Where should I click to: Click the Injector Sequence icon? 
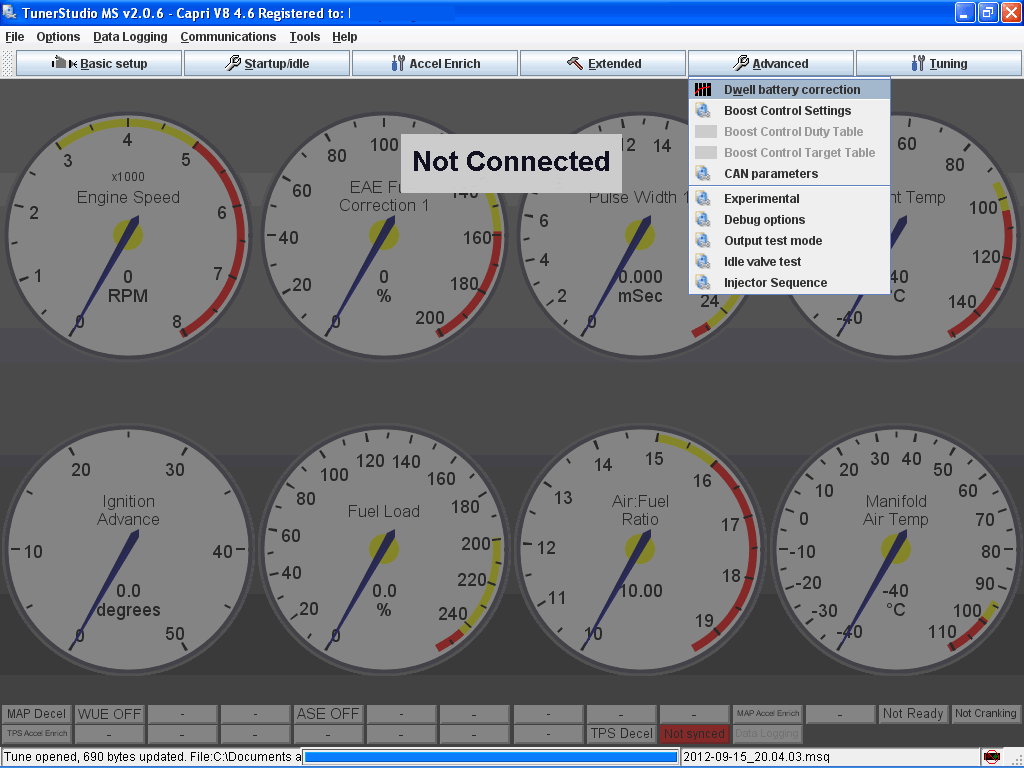coord(703,282)
